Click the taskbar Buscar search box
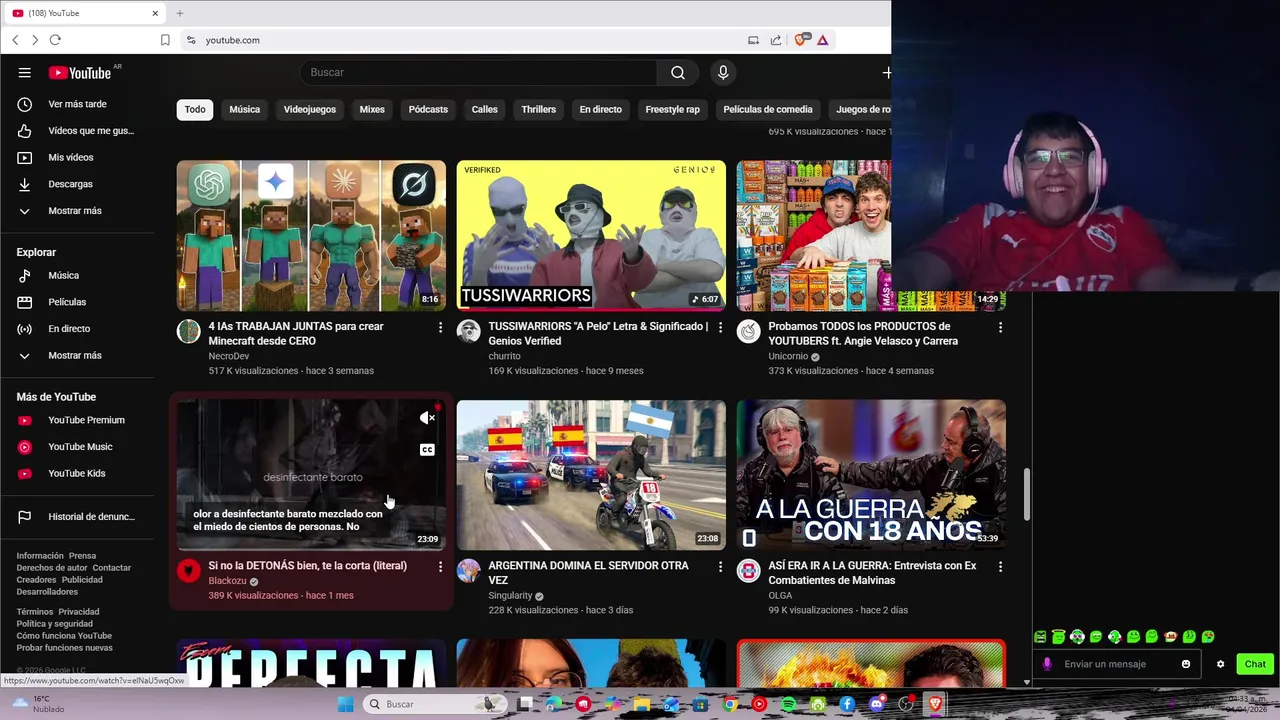 [435, 704]
